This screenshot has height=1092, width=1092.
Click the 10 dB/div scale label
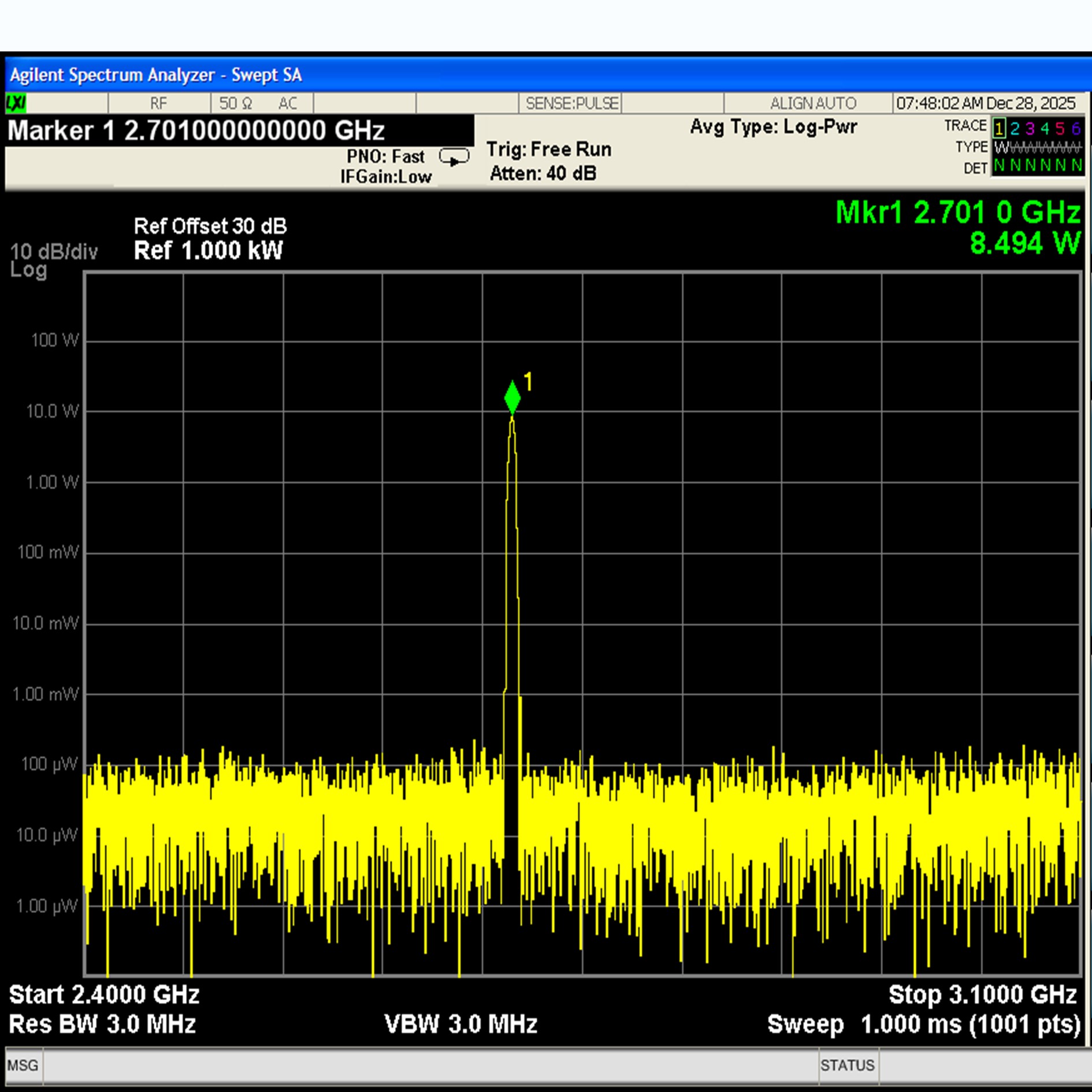[54, 251]
